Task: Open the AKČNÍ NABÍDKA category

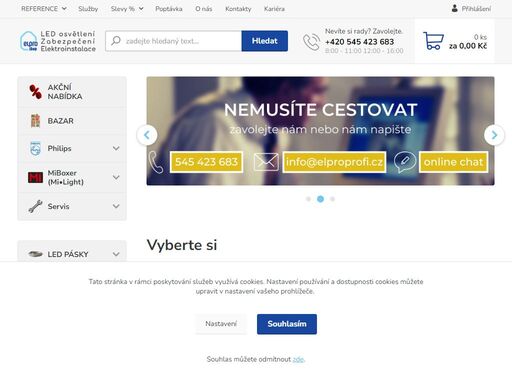Action: 72,92
